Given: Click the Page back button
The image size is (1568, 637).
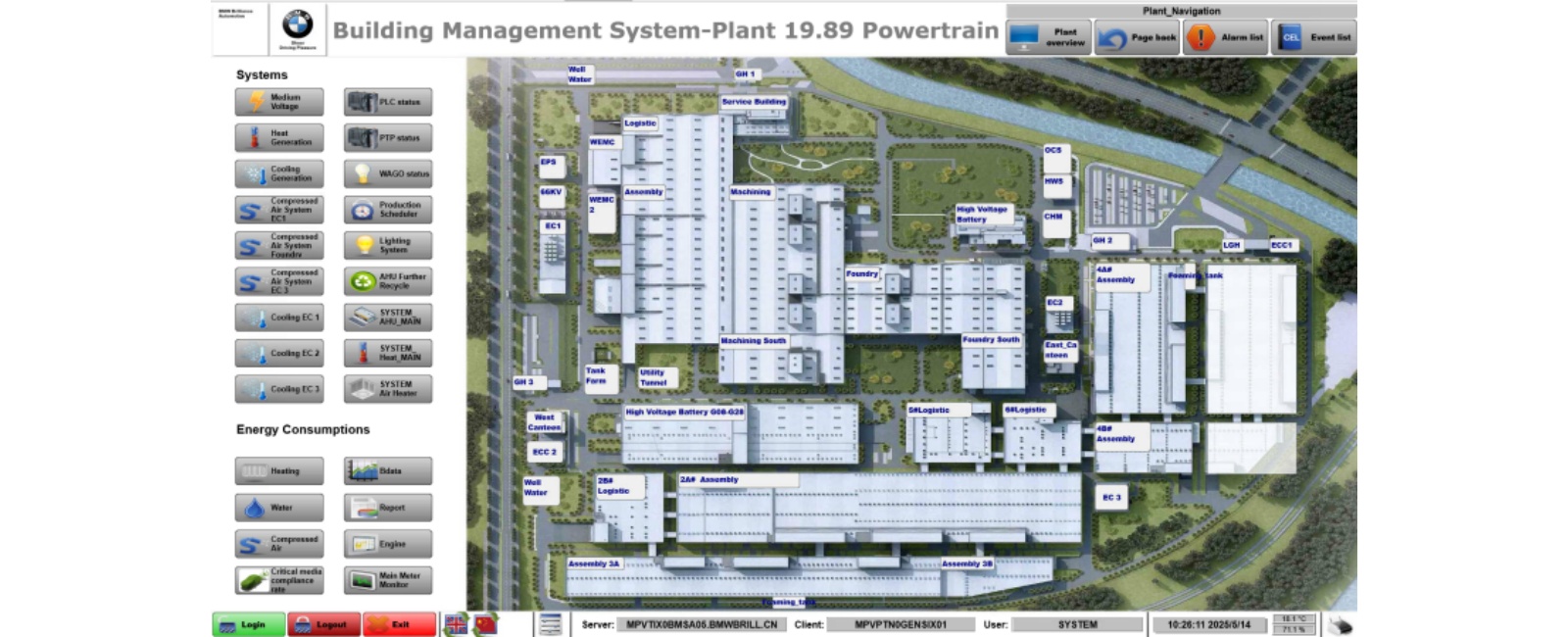Looking at the screenshot, I should point(1137,38).
